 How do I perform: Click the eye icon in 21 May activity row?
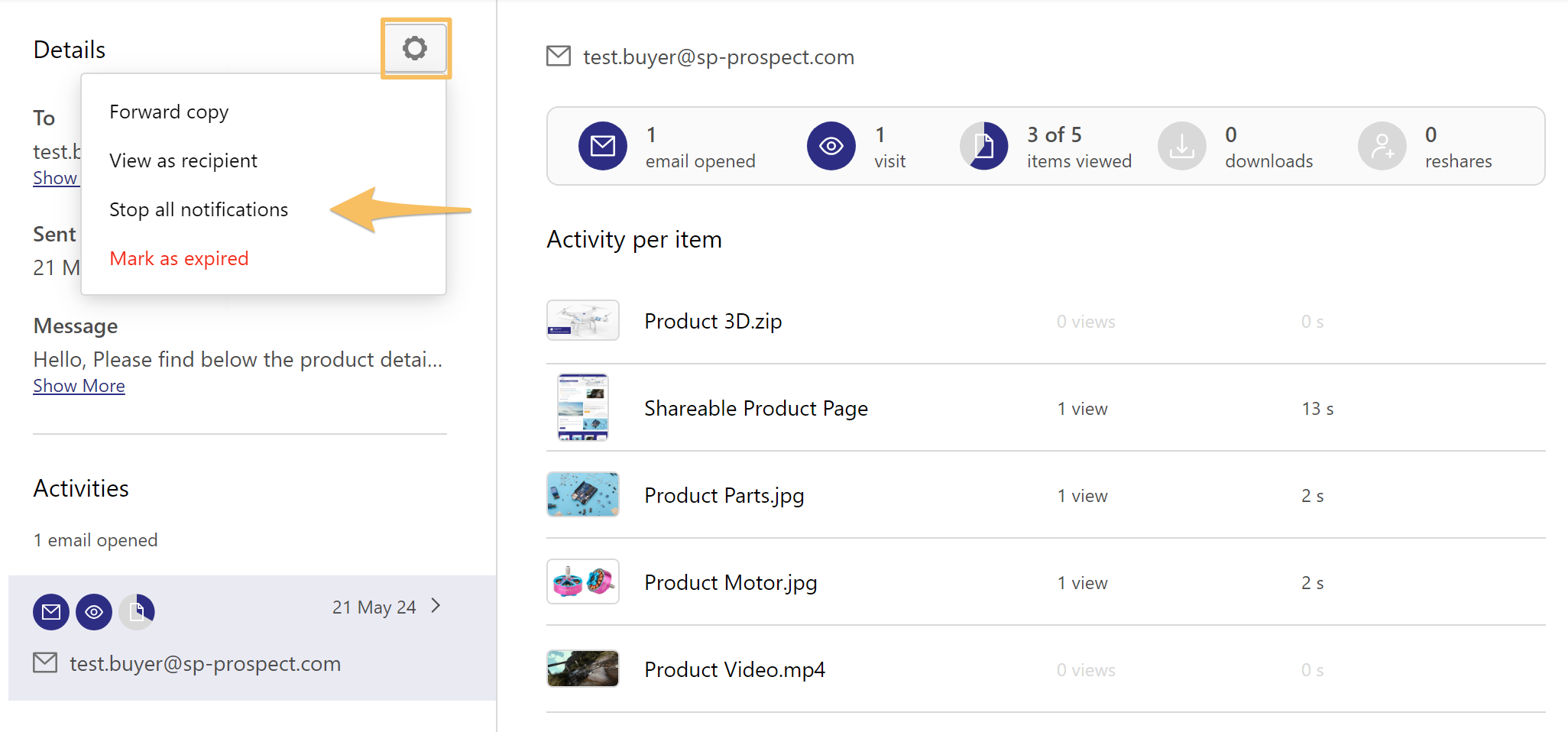(94, 612)
